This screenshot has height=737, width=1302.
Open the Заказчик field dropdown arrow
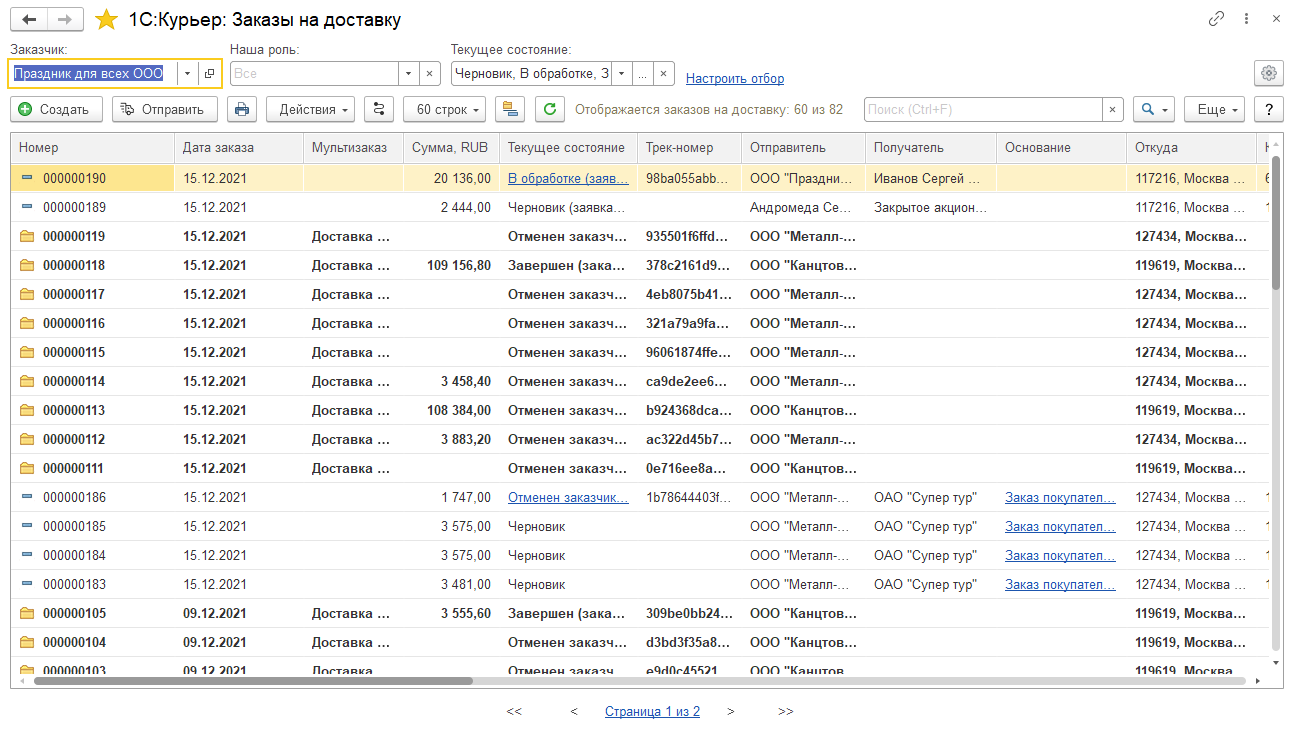187,73
